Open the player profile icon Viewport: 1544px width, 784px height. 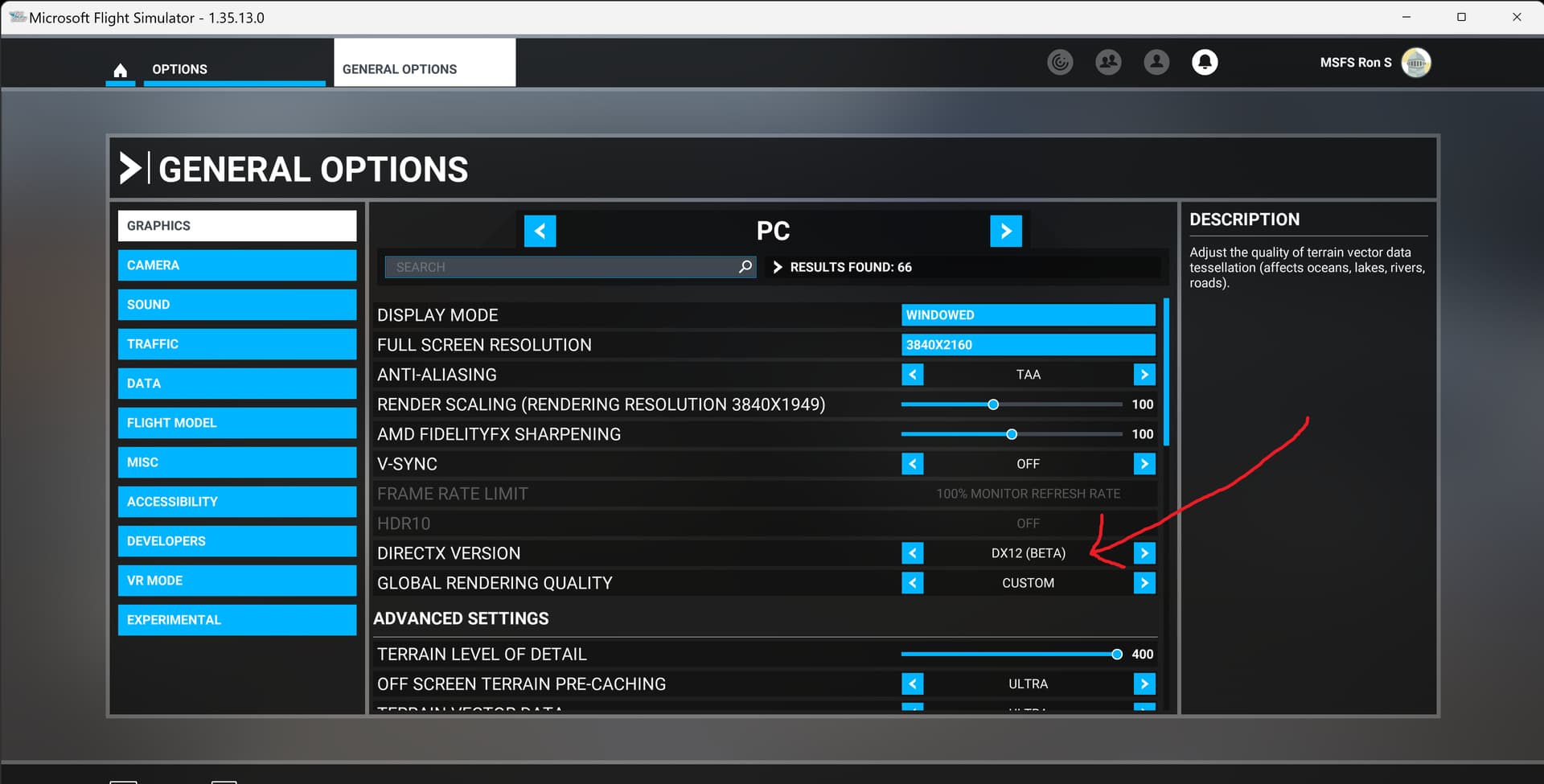(1156, 62)
